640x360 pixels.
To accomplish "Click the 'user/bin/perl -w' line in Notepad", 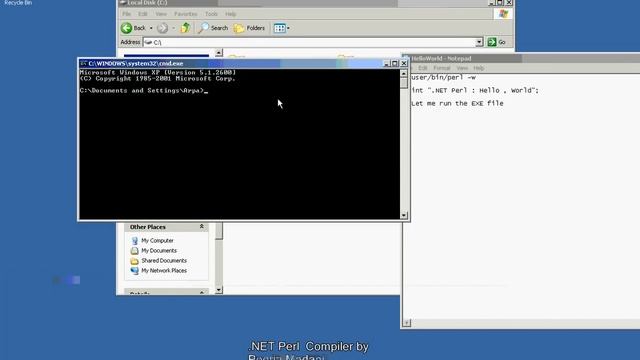I will (443, 77).
